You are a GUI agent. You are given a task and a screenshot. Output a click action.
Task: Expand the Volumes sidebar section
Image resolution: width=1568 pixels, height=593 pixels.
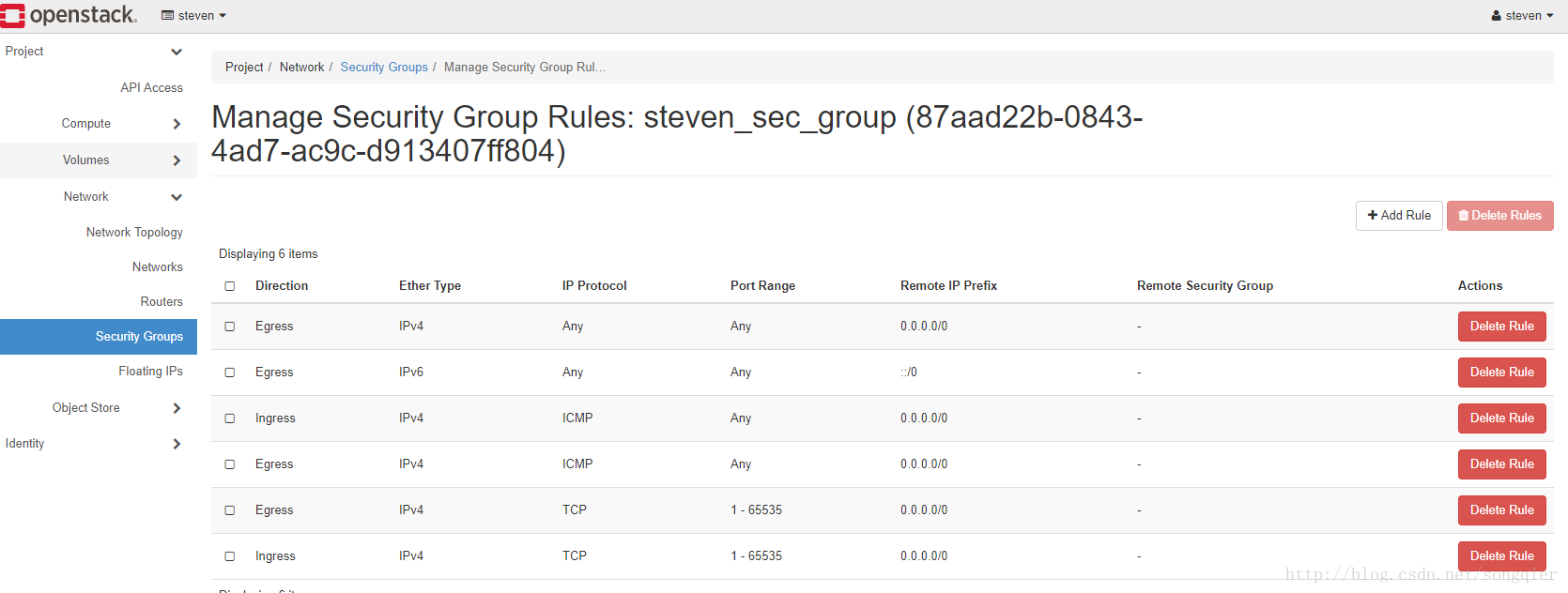click(99, 160)
